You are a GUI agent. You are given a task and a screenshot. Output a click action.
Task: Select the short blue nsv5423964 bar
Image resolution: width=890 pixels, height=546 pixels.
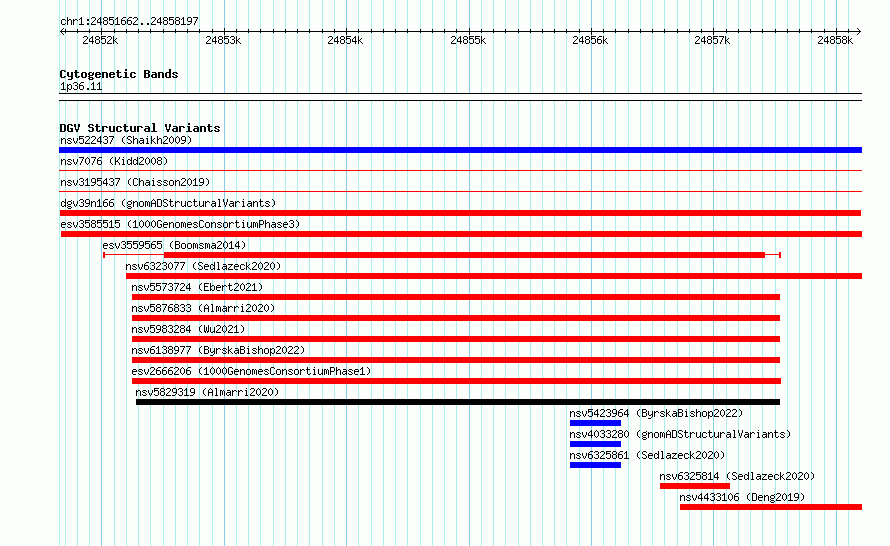tap(595, 423)
